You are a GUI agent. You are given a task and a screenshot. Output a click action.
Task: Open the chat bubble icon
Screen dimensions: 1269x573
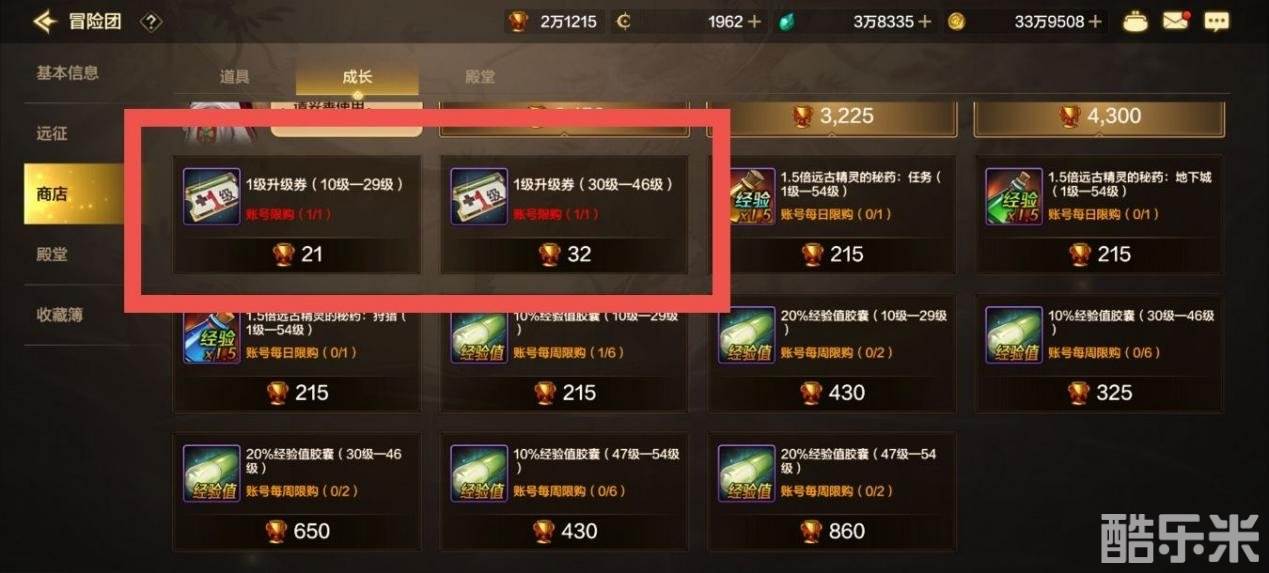click(x=1216, y=21)
